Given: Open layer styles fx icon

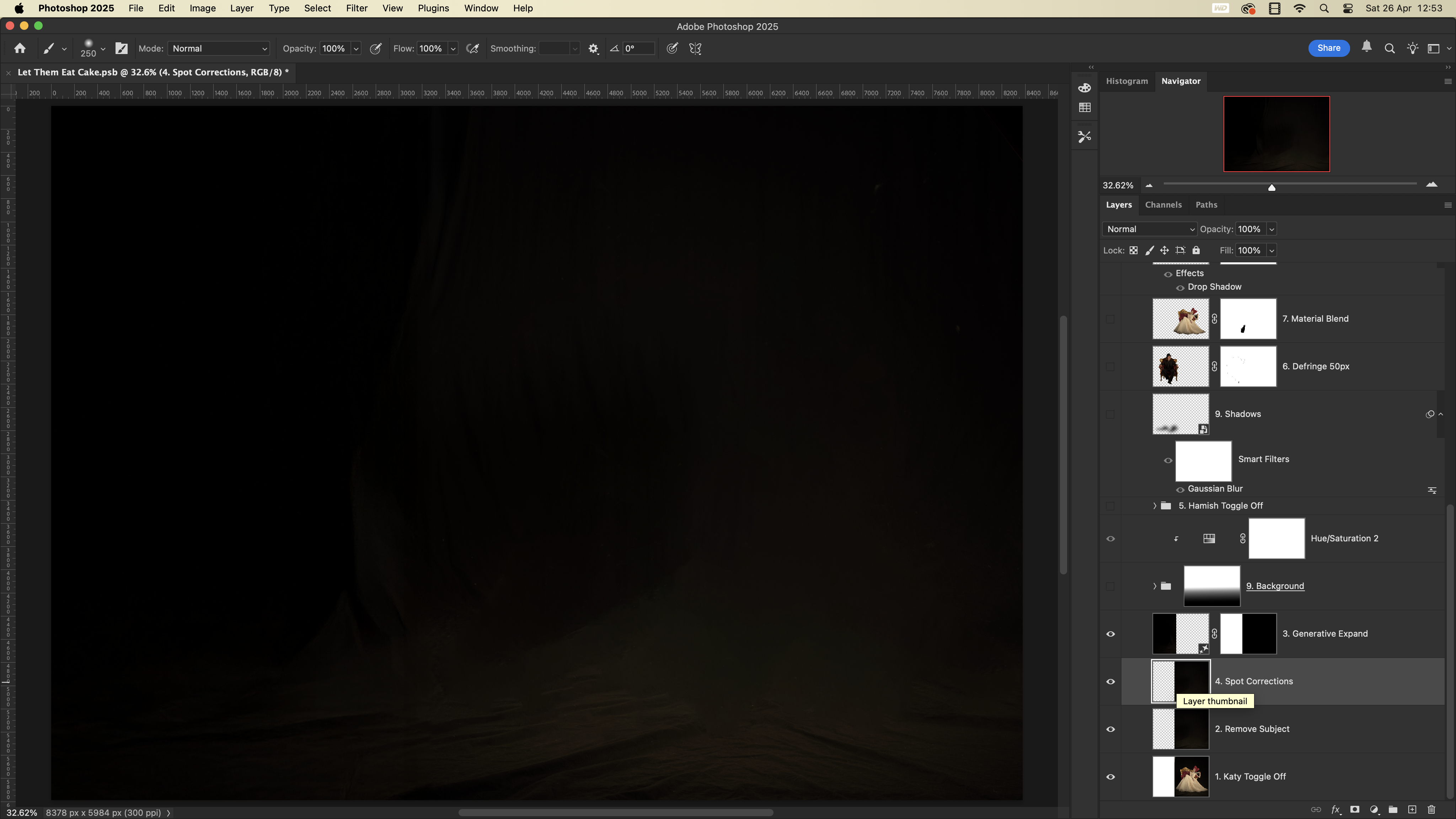Looking at the screenshot, I should (x=1335, y=810).
